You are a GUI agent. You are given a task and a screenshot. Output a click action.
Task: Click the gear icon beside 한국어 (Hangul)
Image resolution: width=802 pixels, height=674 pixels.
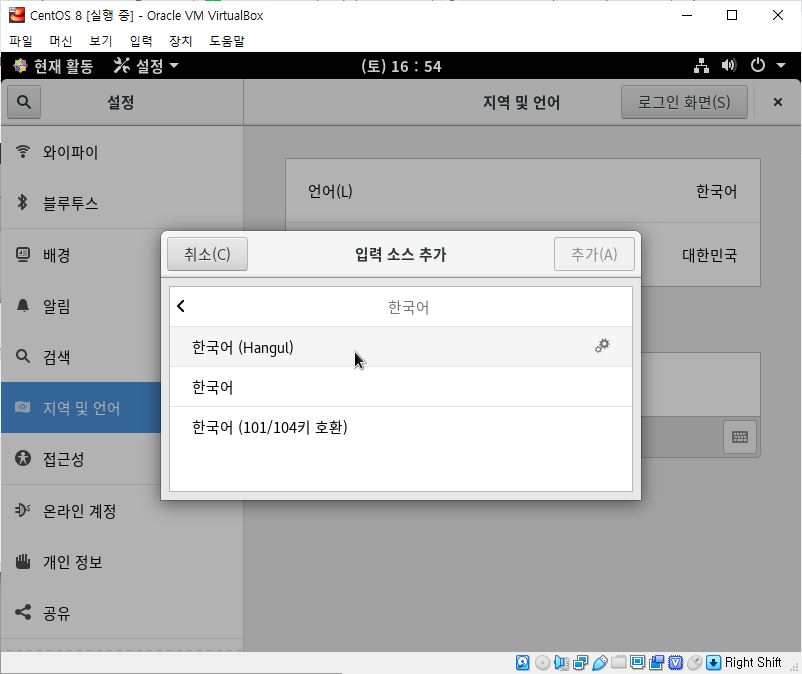[x=602, y=346]
